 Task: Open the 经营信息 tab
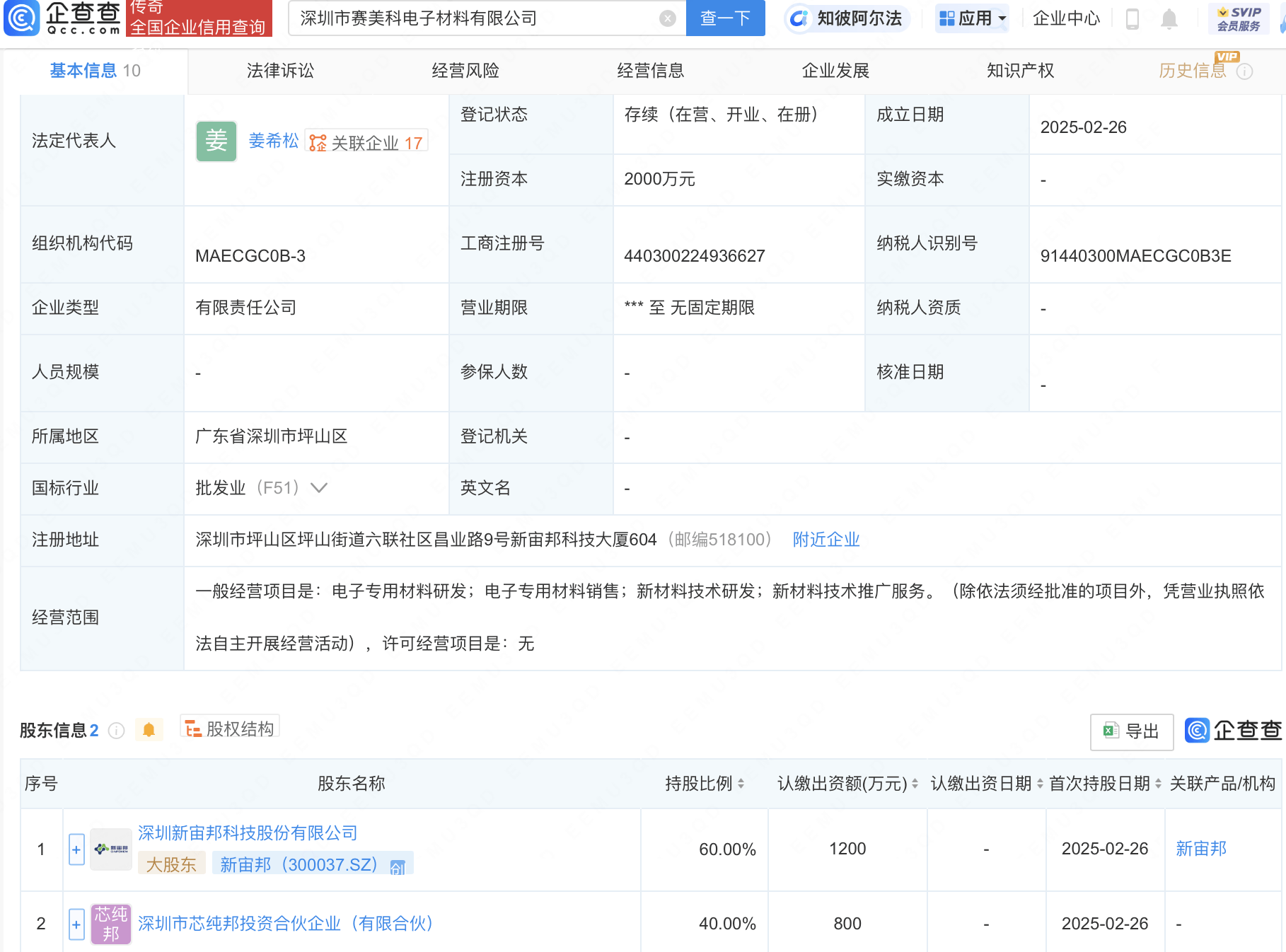pos(651,71)
